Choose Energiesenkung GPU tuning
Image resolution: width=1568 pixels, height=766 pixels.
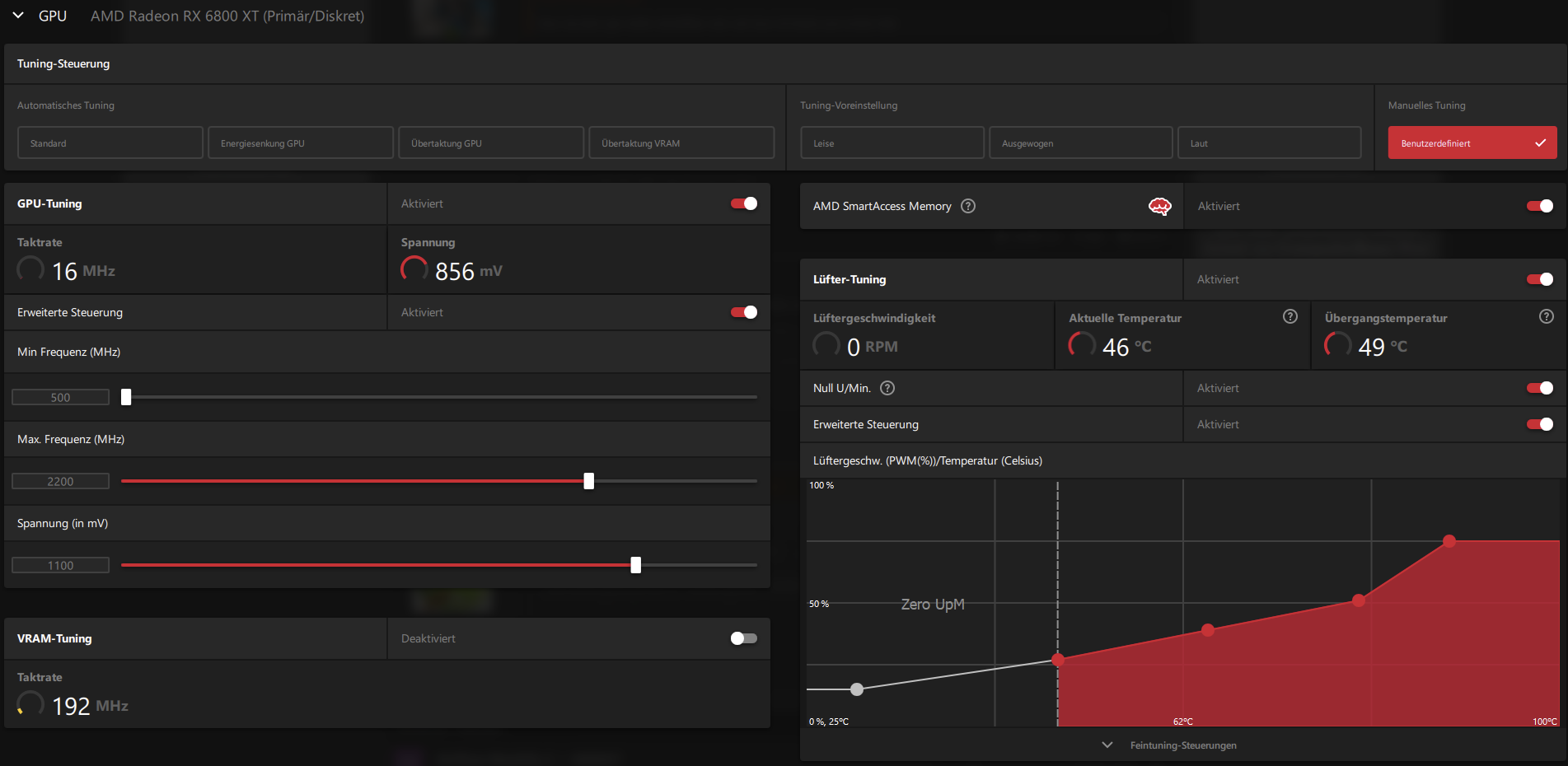pyautogui.click(x=301, y=142)
